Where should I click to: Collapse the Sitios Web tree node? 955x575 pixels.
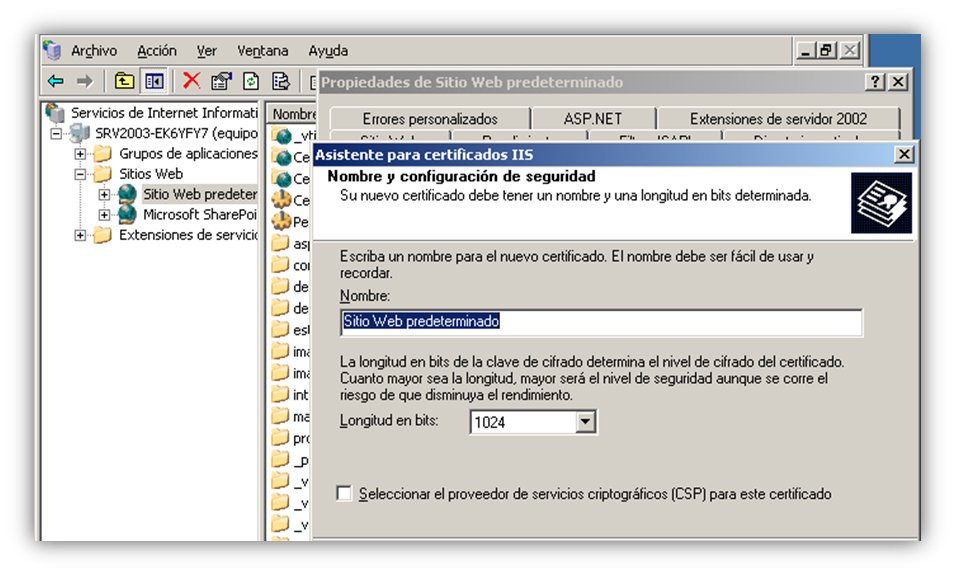(80, 174)
